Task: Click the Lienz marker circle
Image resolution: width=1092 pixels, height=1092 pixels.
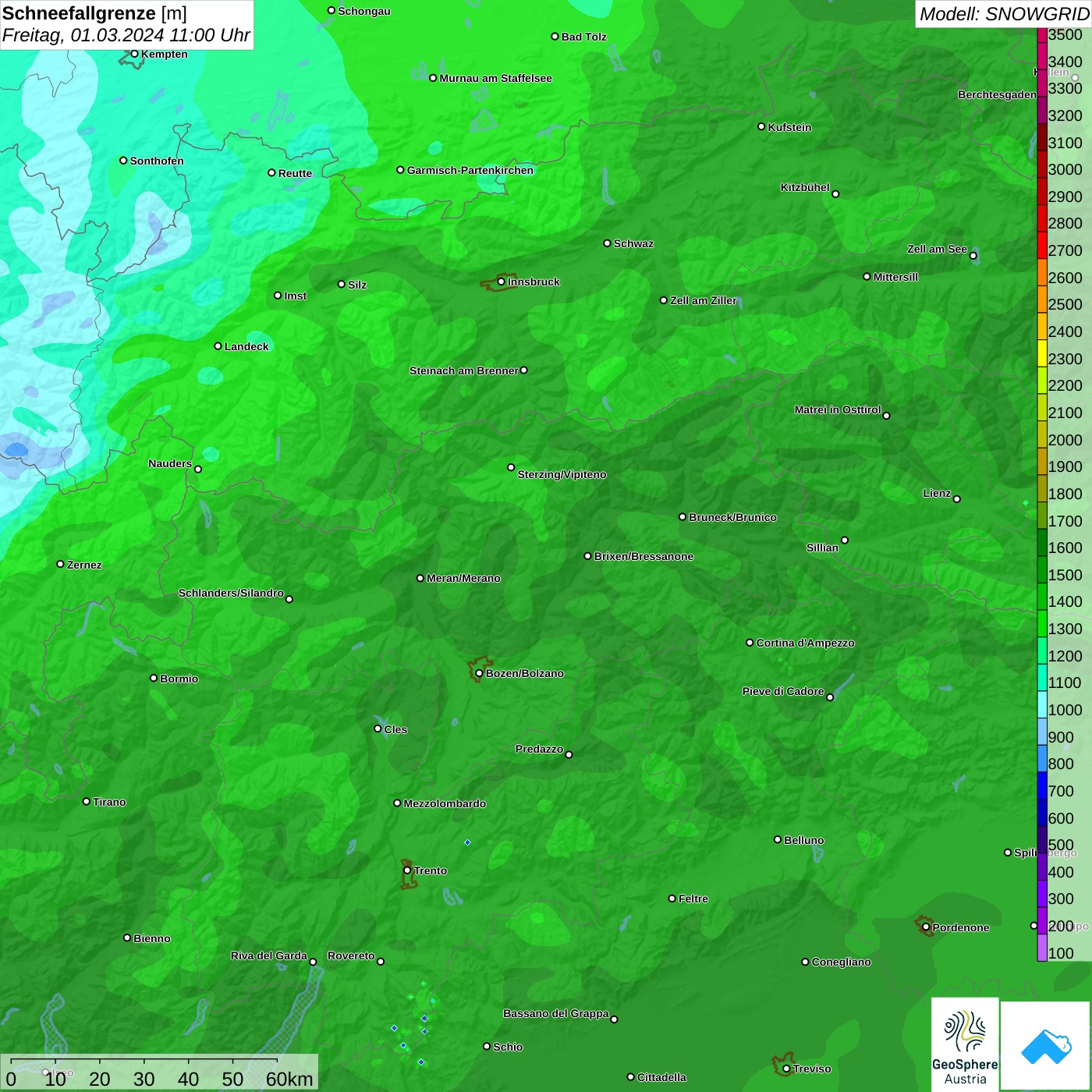Action: coord(957,499)
